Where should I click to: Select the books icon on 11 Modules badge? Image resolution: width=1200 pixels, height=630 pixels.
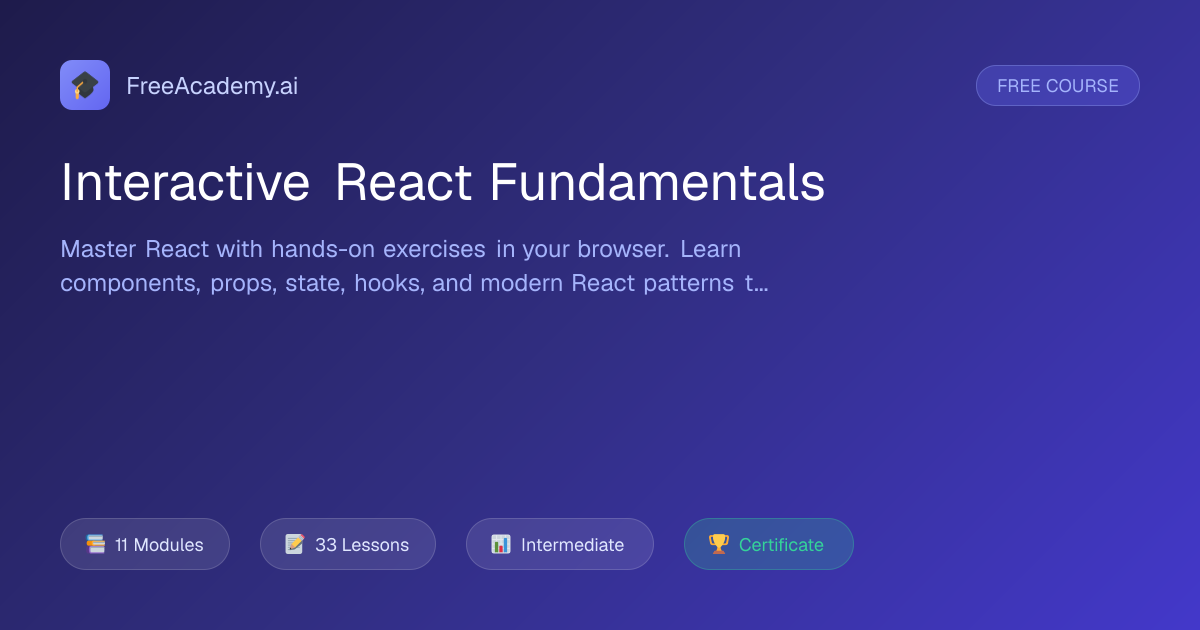tap(96, 544)
